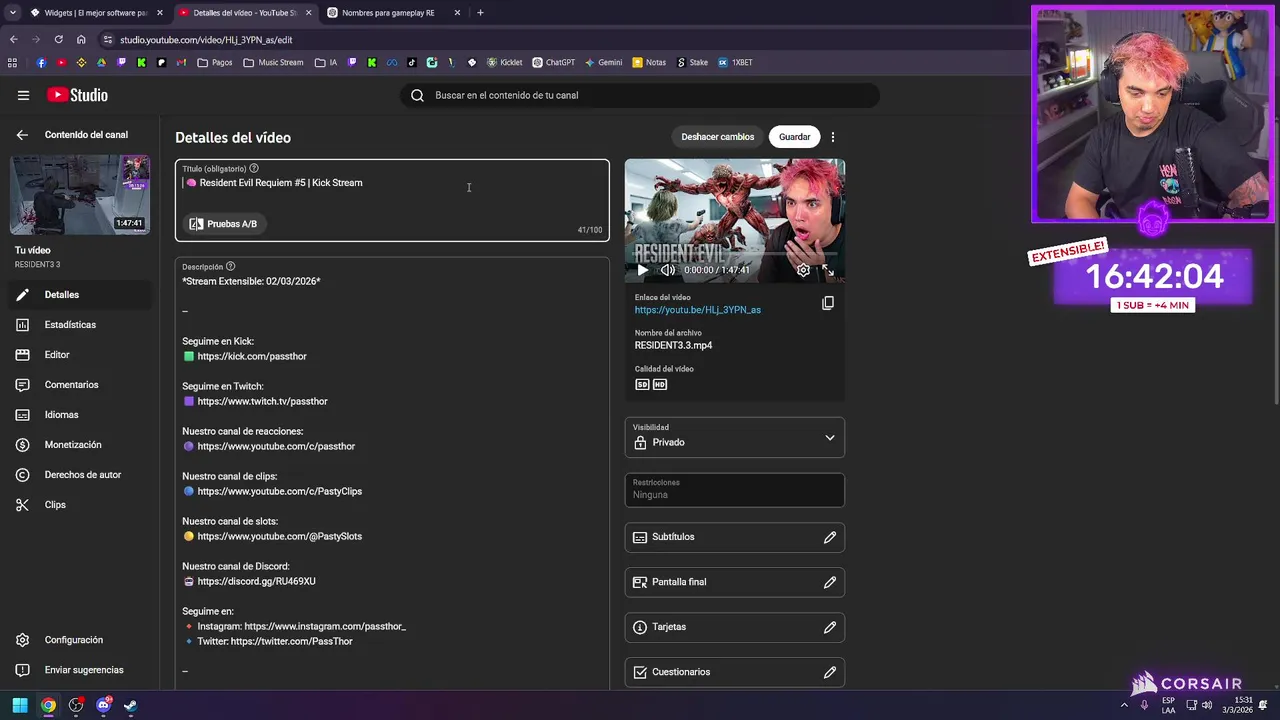This screenshot has height=720, width=1280.
Task: Open the Editor sidebar item
Action: tap(80, 355)
